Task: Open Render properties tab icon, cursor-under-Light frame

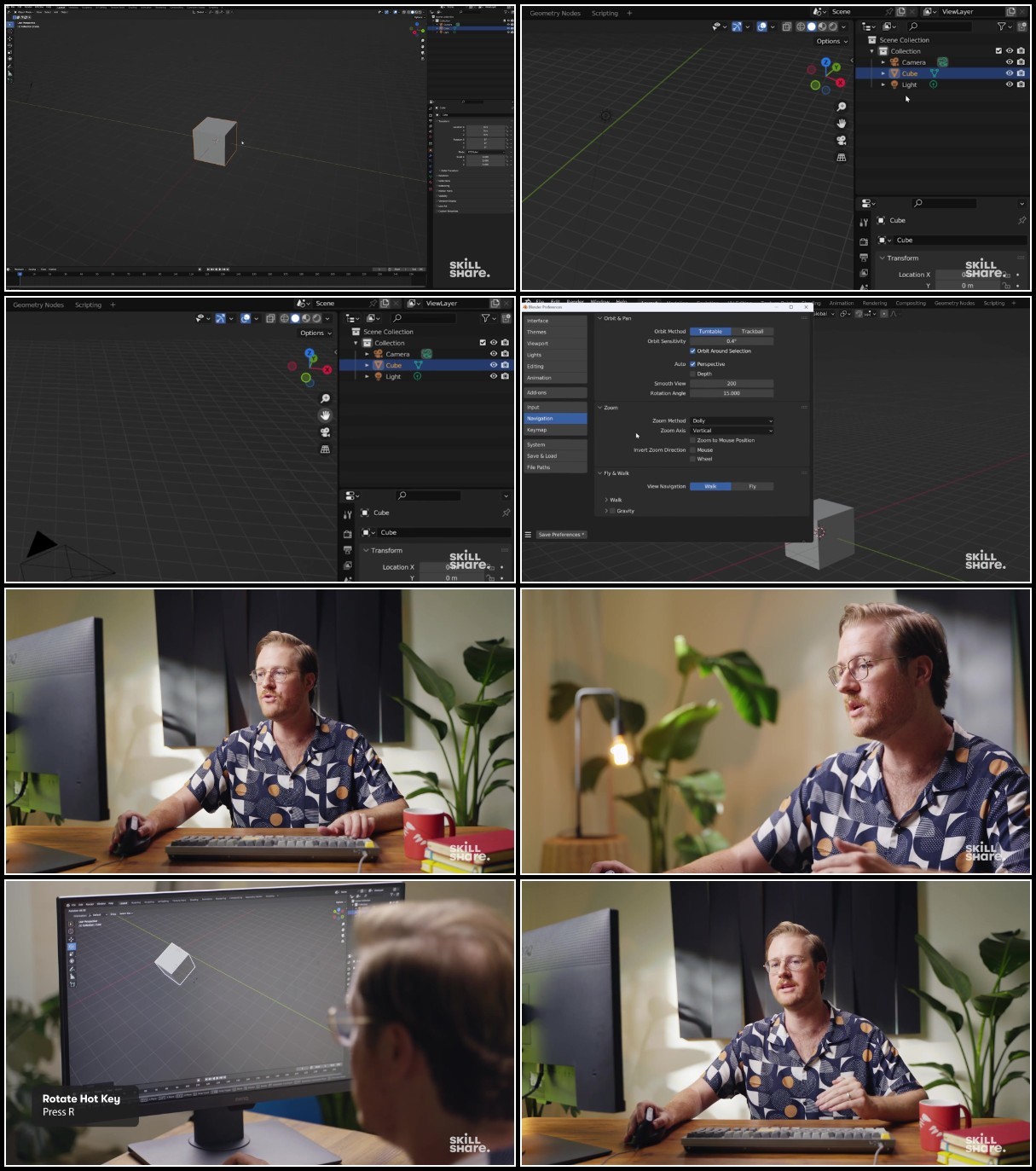Action: coord(863,241)
